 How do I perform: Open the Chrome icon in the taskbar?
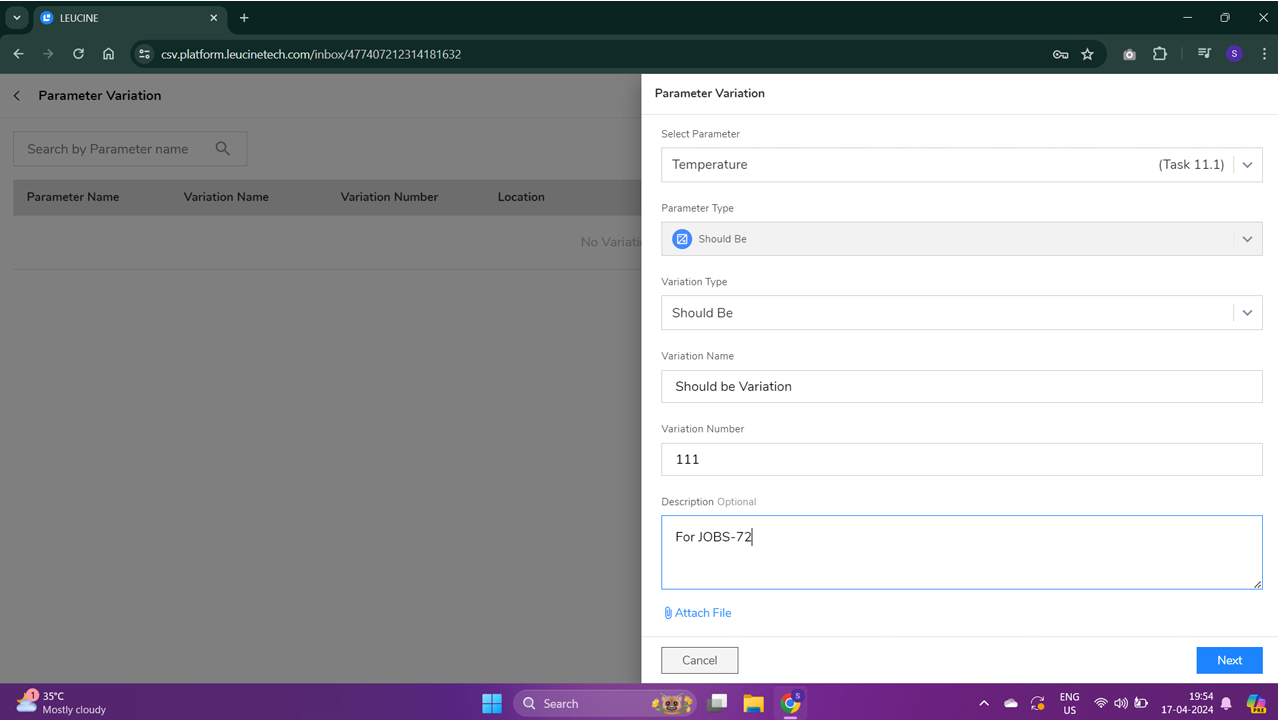tap(791, 703)
